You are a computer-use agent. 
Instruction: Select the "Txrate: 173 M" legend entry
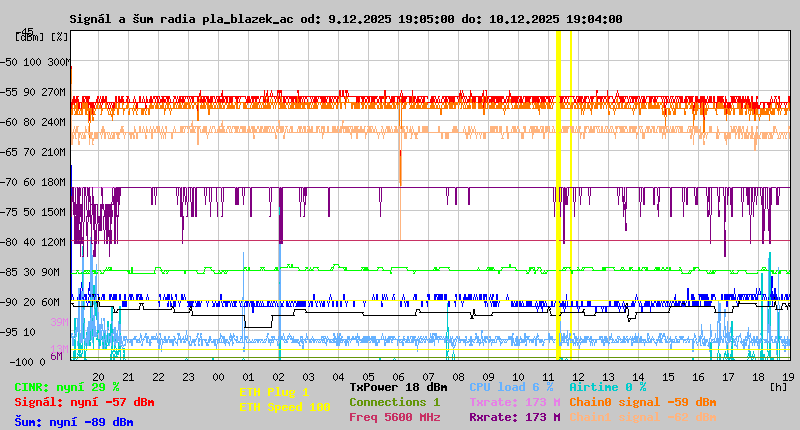tap(515, 402)
